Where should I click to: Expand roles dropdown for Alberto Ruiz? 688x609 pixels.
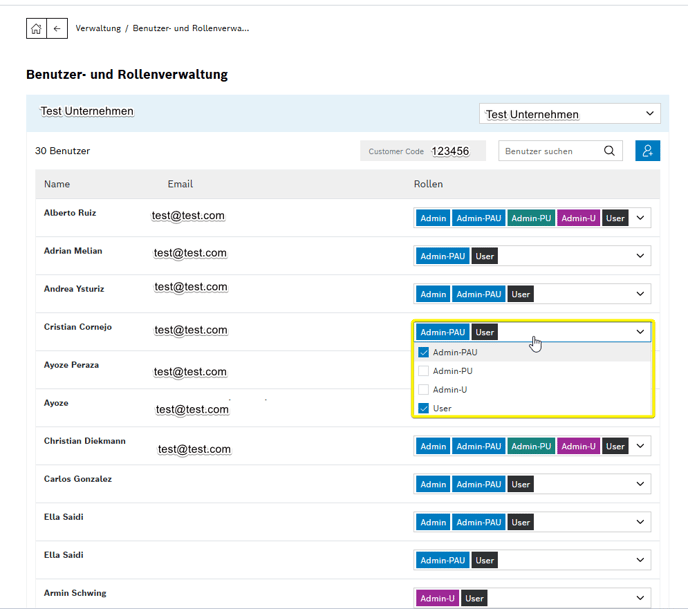coord(641,218)
